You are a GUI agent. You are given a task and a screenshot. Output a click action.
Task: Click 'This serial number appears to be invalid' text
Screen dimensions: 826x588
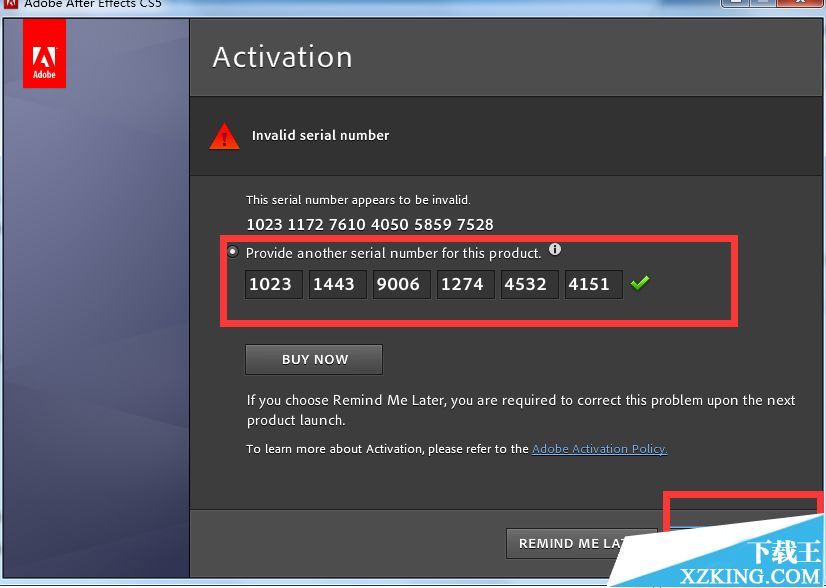[x=358, y=200]
